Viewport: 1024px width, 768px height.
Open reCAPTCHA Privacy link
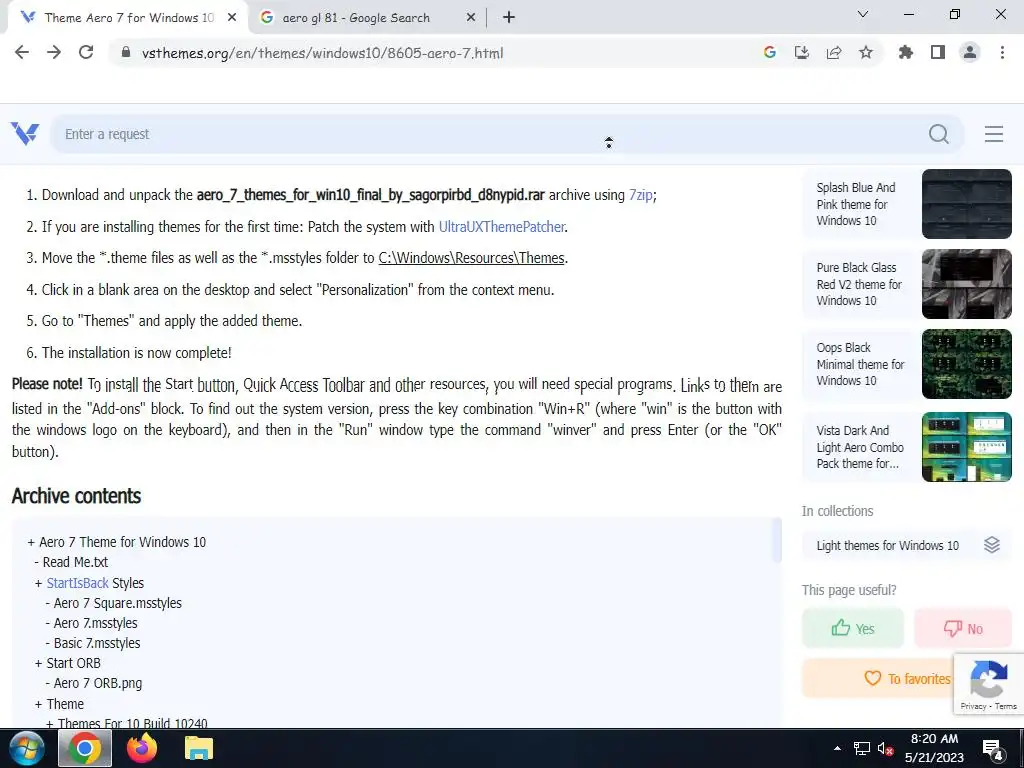click(973, 706)
